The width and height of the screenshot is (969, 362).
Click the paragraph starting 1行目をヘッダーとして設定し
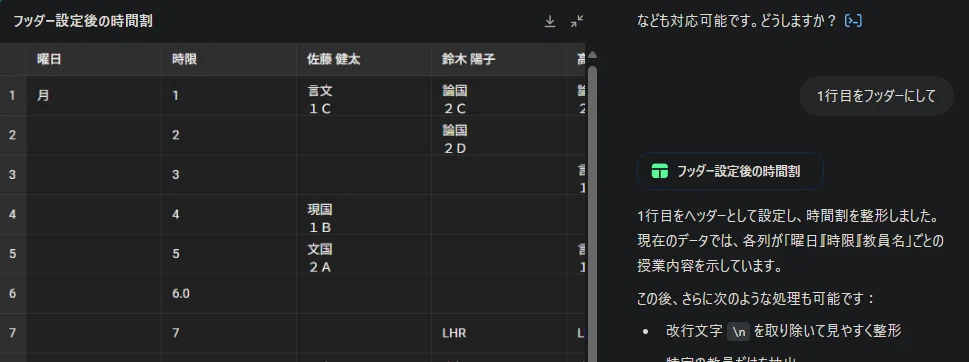coord(790,242)
